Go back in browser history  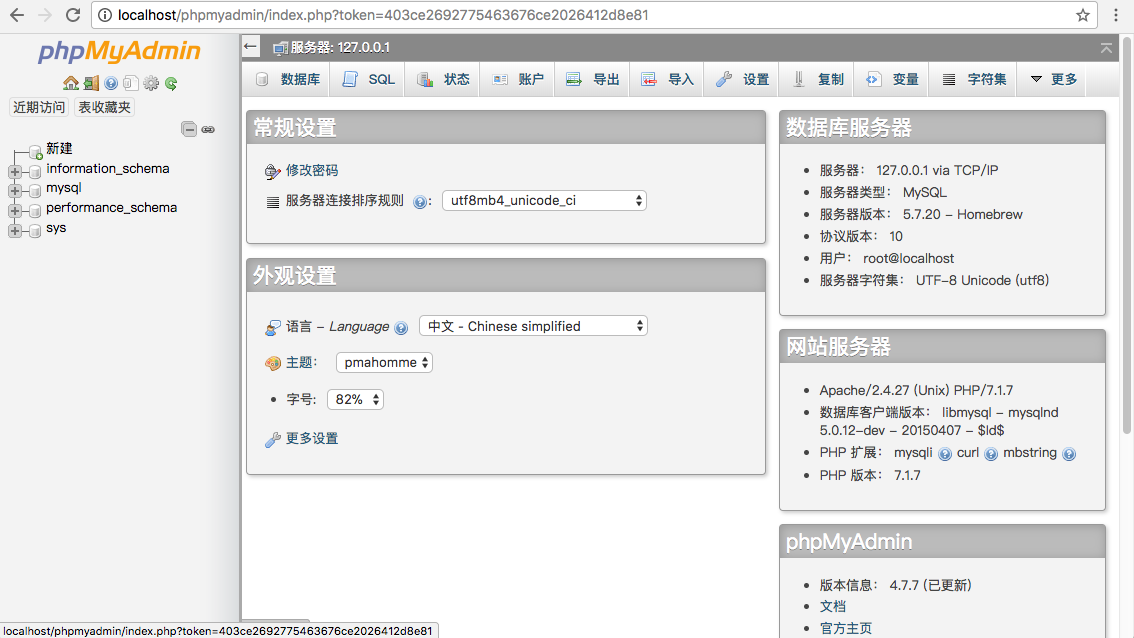click(x=17, y=14)
